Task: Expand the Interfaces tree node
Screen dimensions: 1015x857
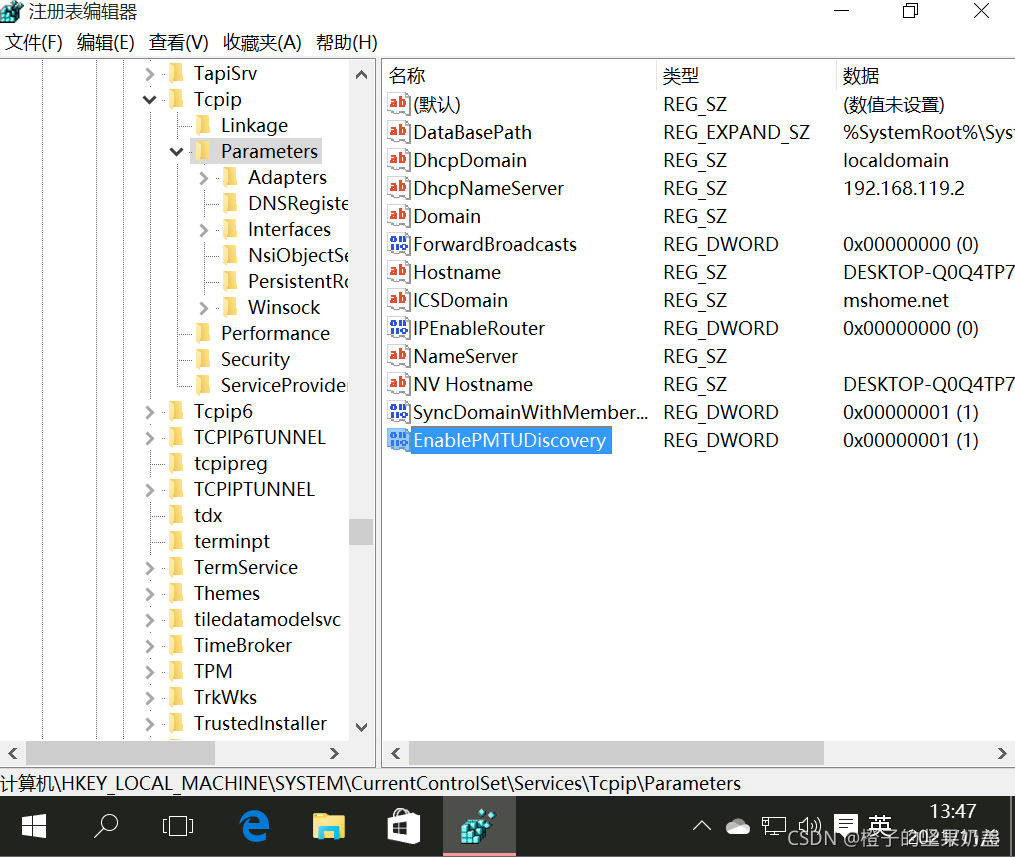Action: [203, 230]
